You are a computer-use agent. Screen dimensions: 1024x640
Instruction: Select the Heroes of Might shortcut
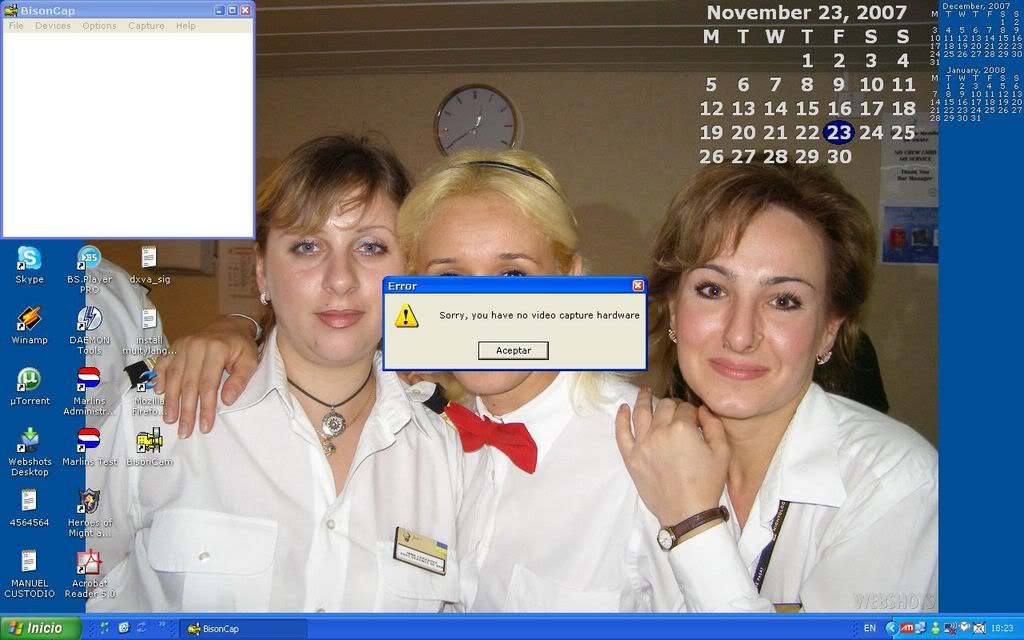point(89,501)
